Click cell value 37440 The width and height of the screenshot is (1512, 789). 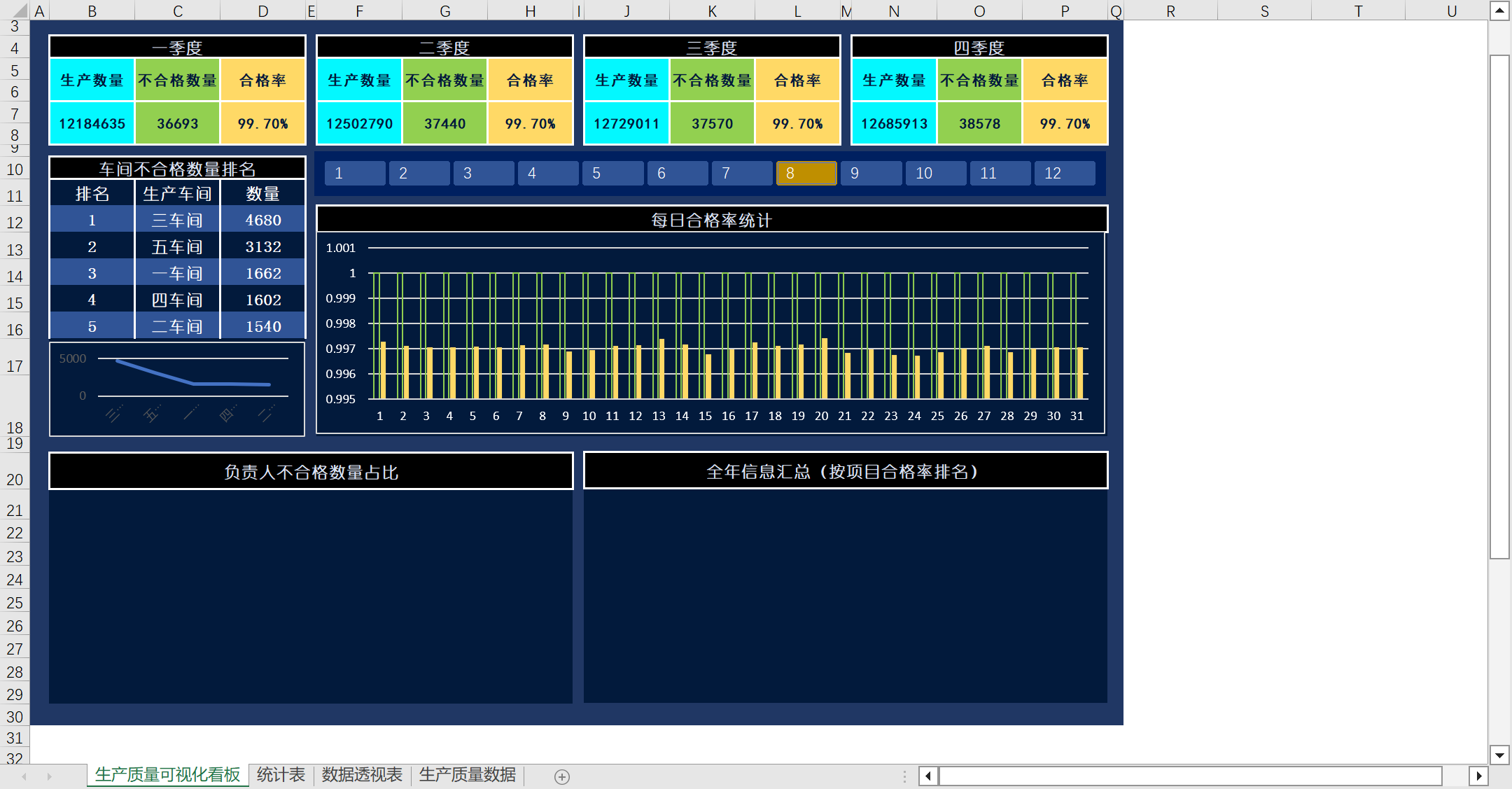444,124
